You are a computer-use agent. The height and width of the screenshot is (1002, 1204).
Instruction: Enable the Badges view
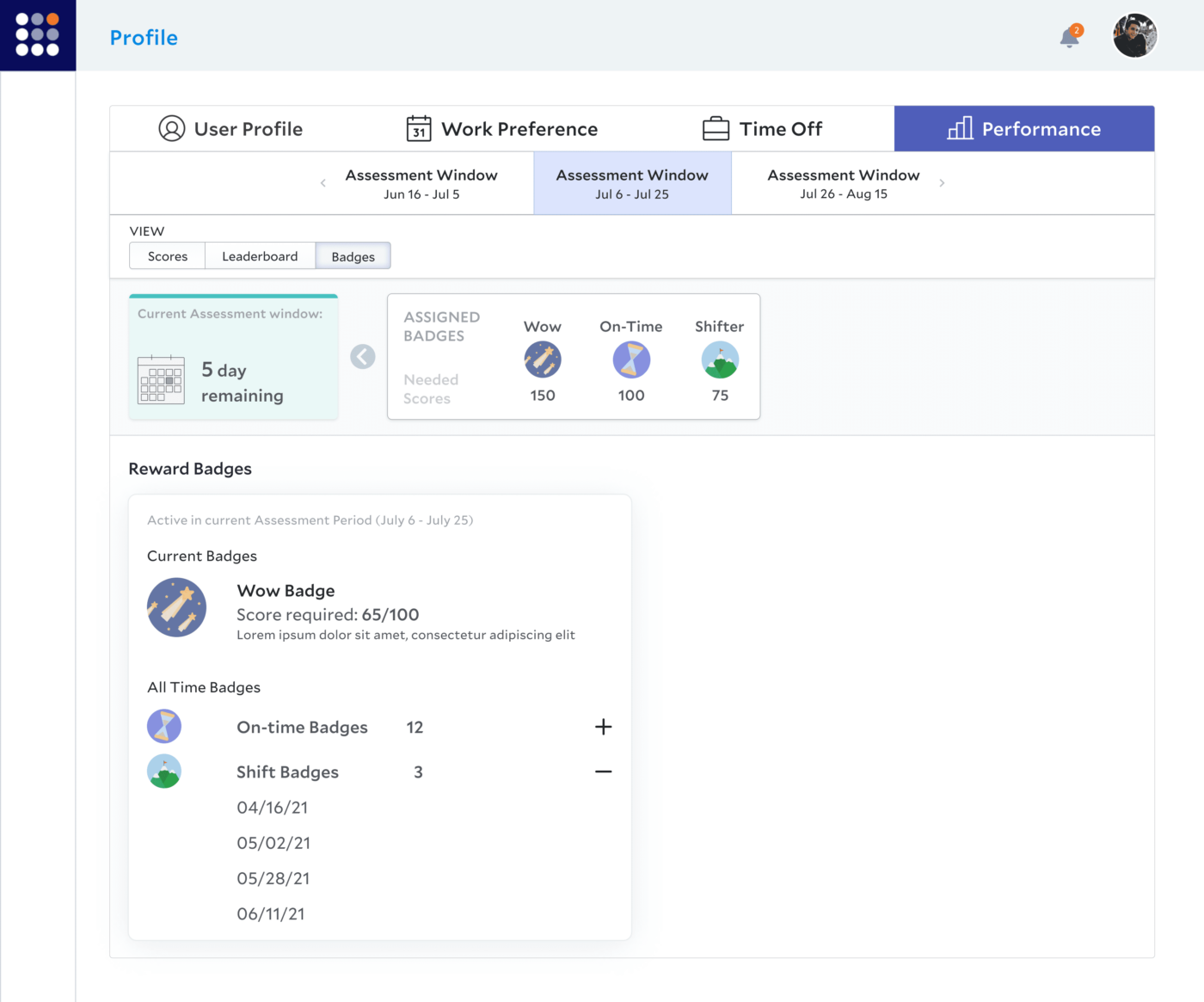pos(353,255)
